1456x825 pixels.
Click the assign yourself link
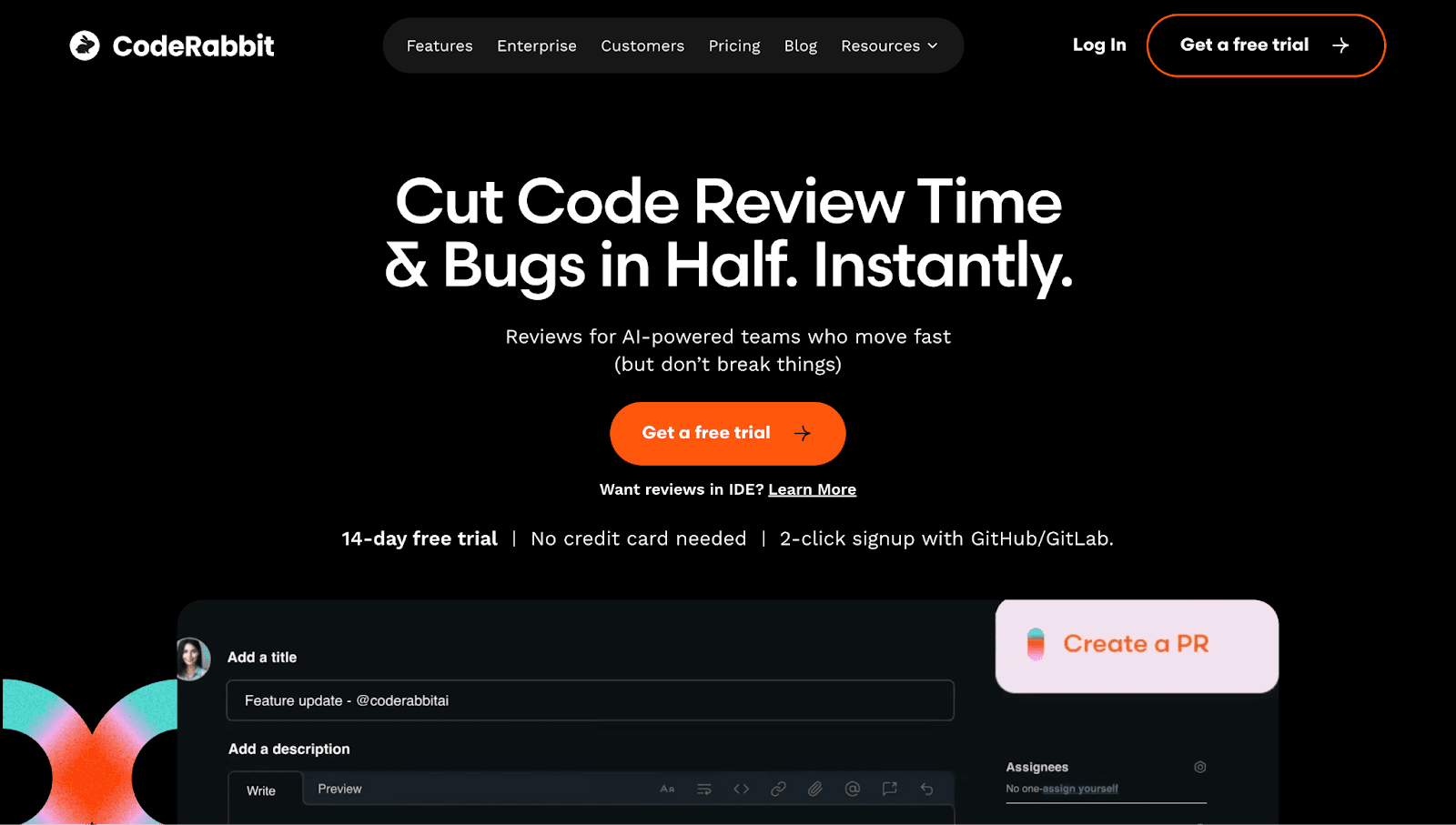[1080, 789]
